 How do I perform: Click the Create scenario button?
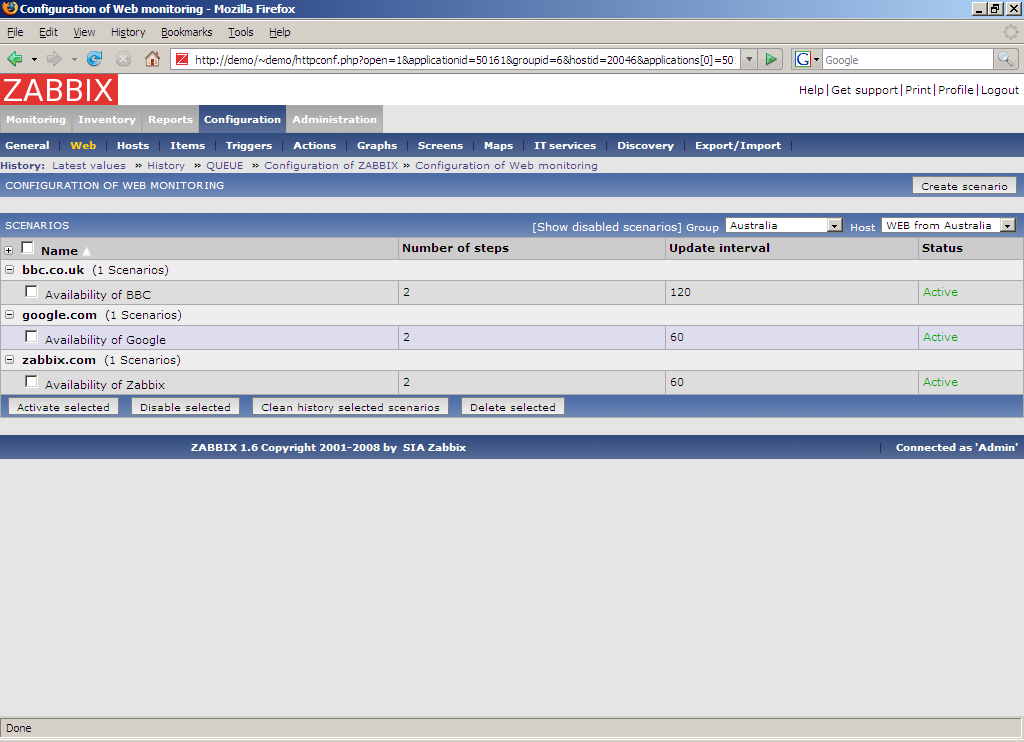964,186
